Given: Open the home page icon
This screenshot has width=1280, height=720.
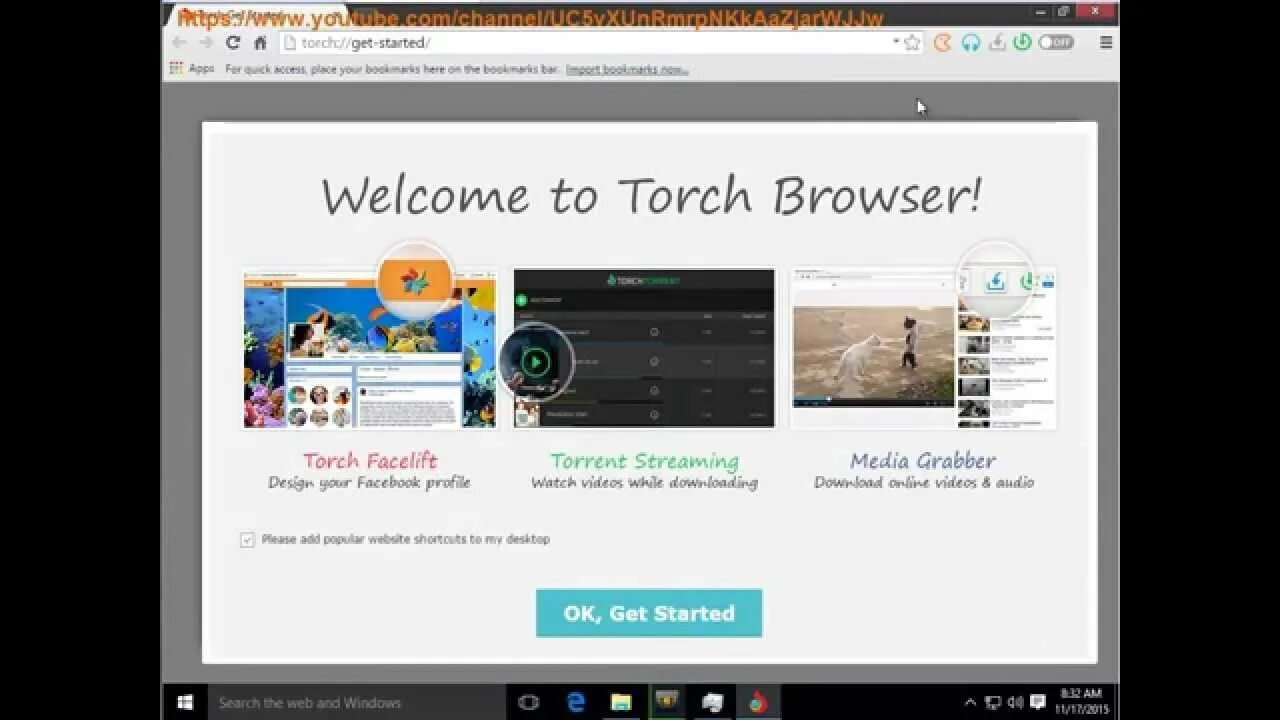Looking at the screenshot, I should click(x=260, y=43).
